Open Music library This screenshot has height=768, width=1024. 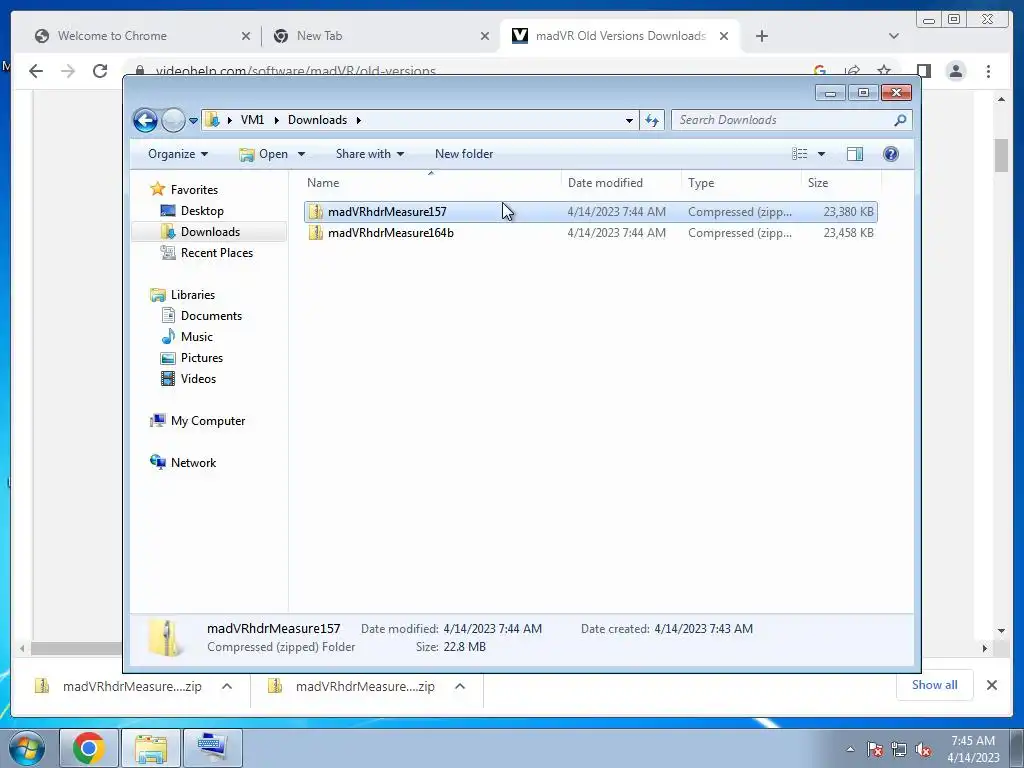point(197,336)
